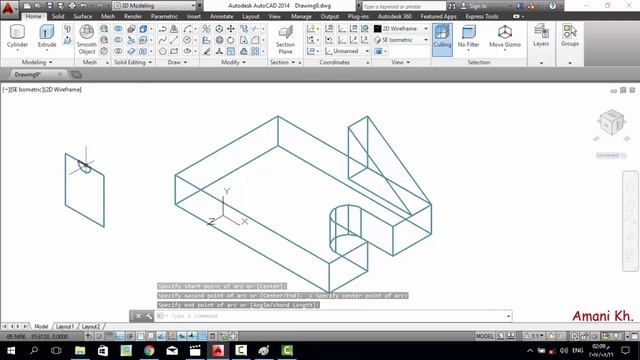Open the 2D Wireframe visual style dropdown
This screenshot has height=360, width=640.
[x=401, y=29]
